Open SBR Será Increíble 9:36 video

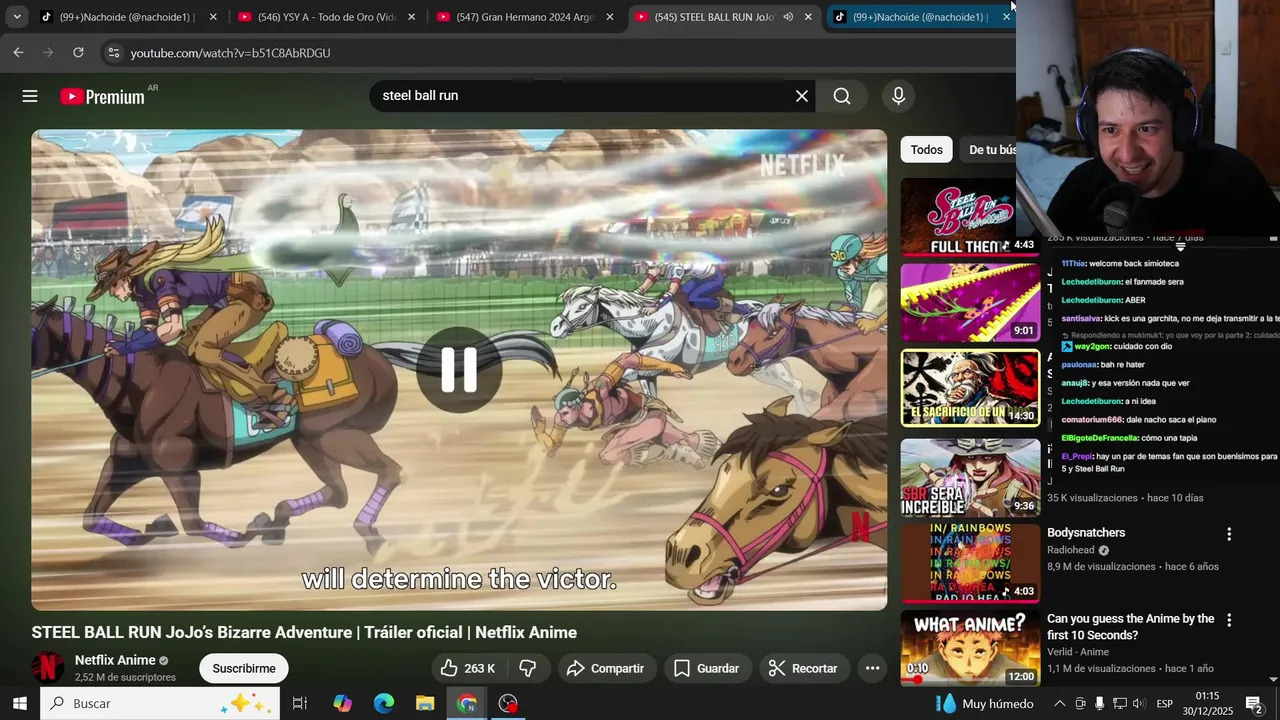(970, 477)
